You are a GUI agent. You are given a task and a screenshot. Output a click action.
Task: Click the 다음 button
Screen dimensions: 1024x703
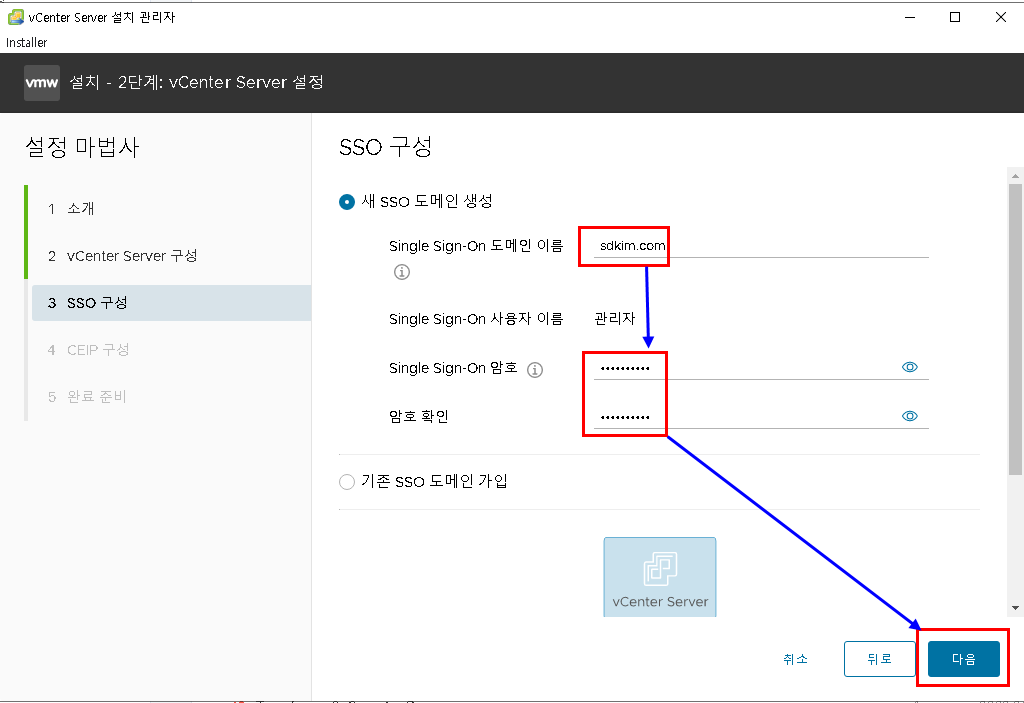tap(963, 659)
